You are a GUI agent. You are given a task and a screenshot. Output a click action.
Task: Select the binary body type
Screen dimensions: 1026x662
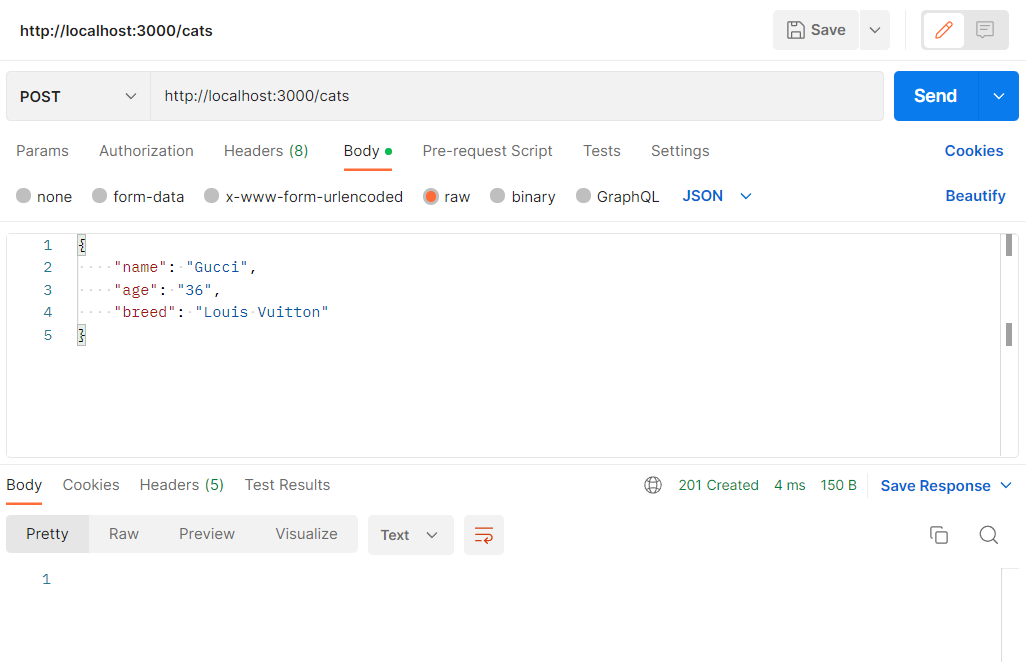point(523,196)
